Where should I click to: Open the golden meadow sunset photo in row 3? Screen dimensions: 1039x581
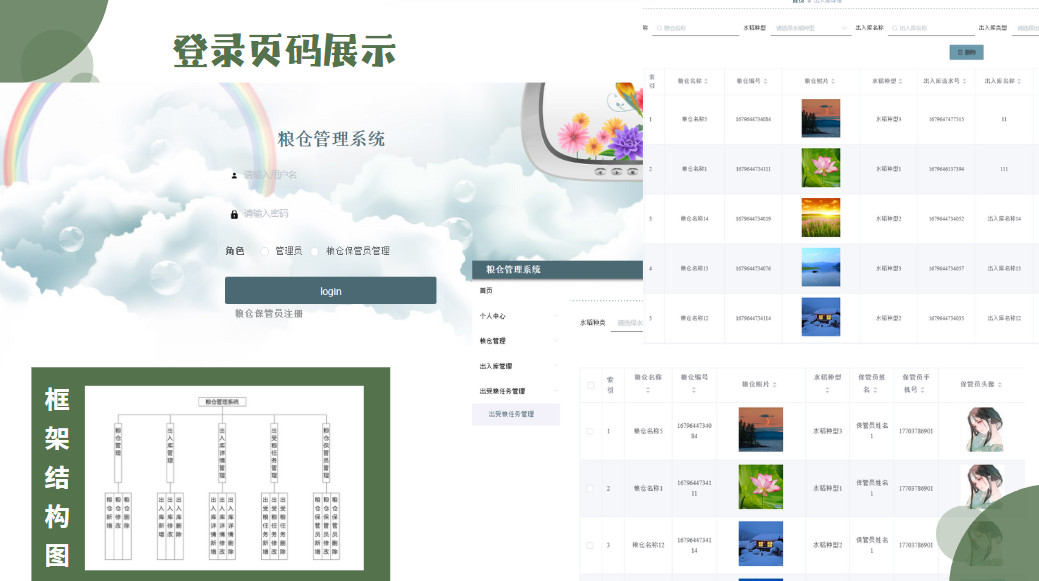[x=820, y=218]
